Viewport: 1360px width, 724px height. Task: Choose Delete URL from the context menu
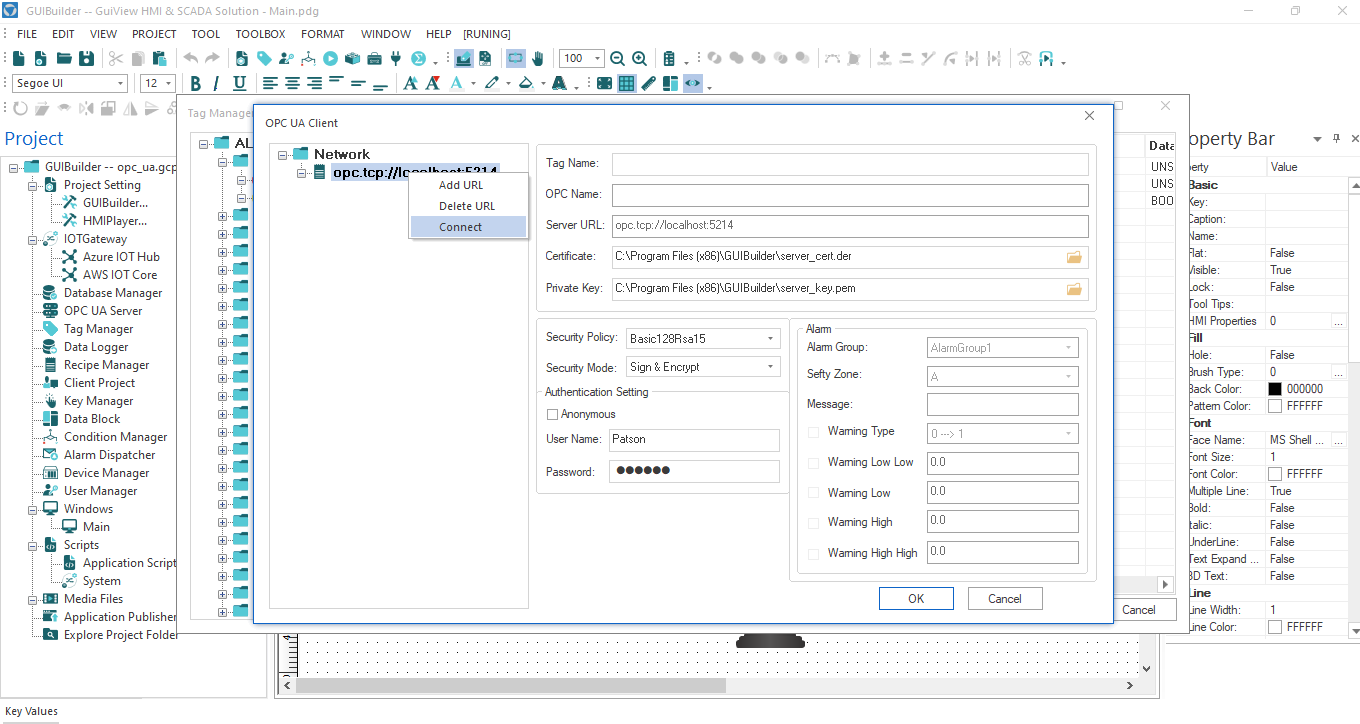[468, 206]
